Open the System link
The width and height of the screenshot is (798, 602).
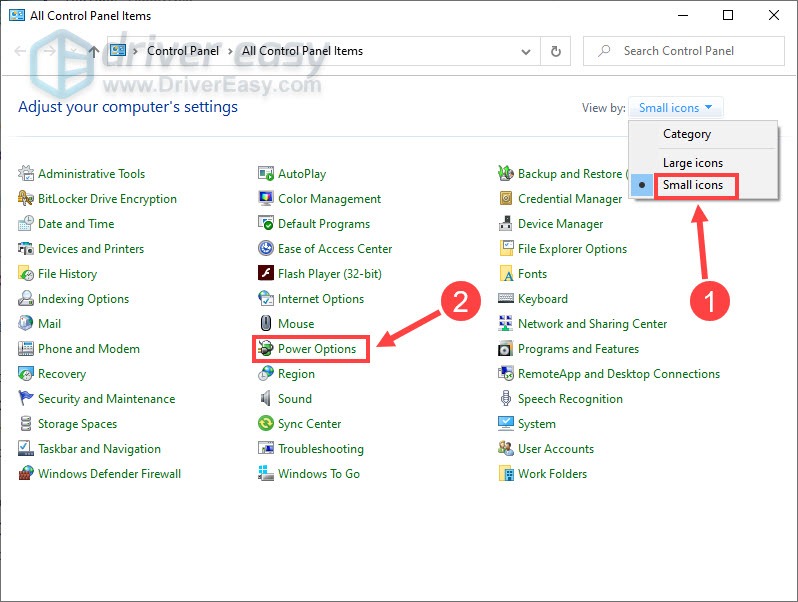[x=536, y=424]
